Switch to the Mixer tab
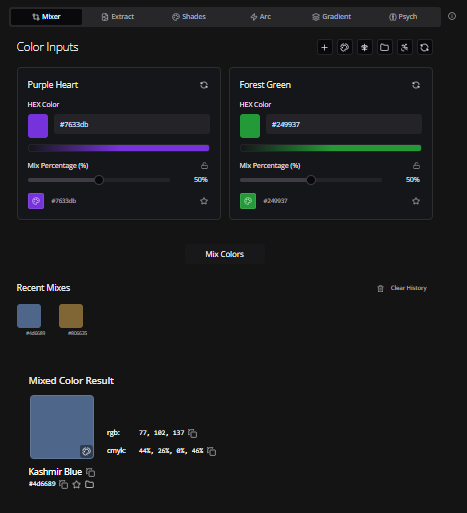This screenshot has width=467, height=513. 46,17
